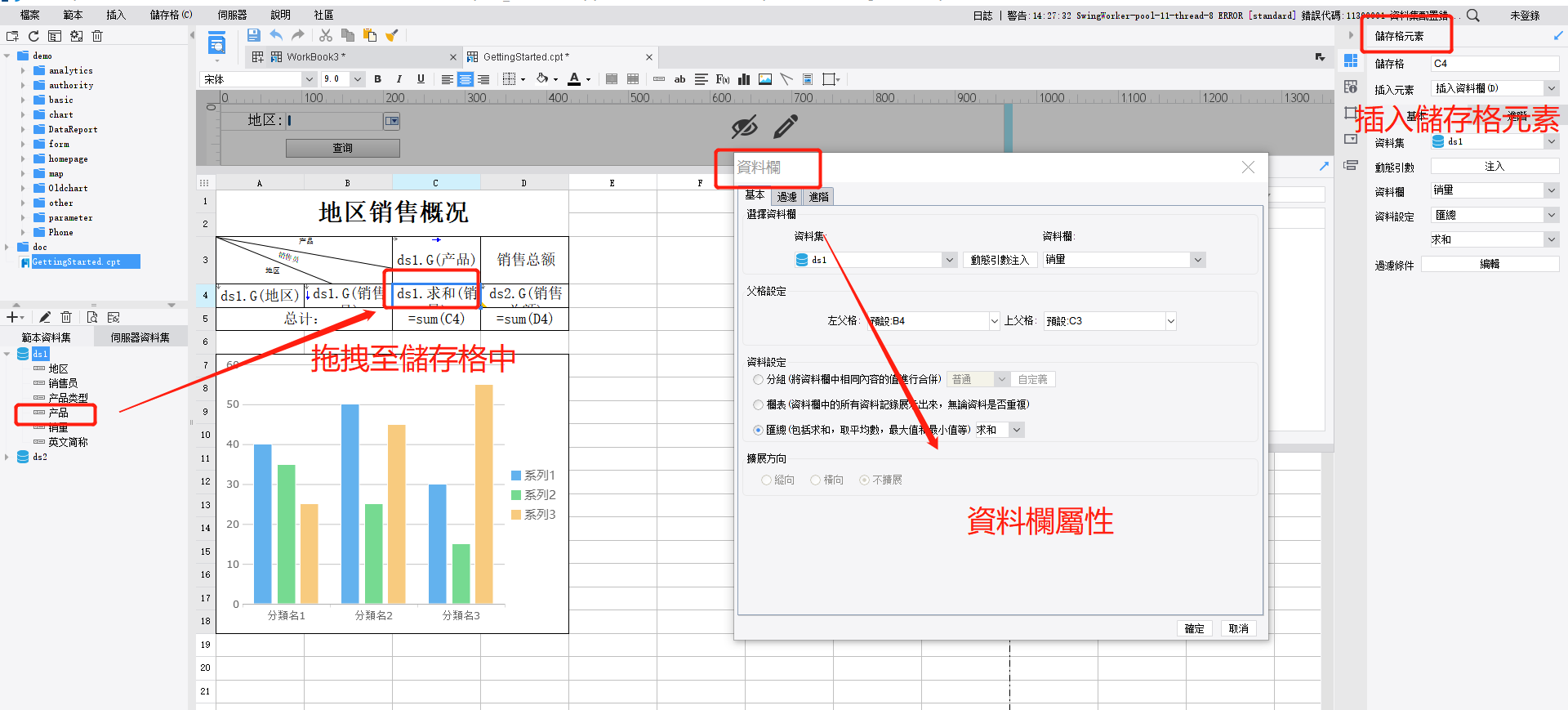
Task: Click the 編輯 filter condition button
Action: click(x=1490, y=264)
